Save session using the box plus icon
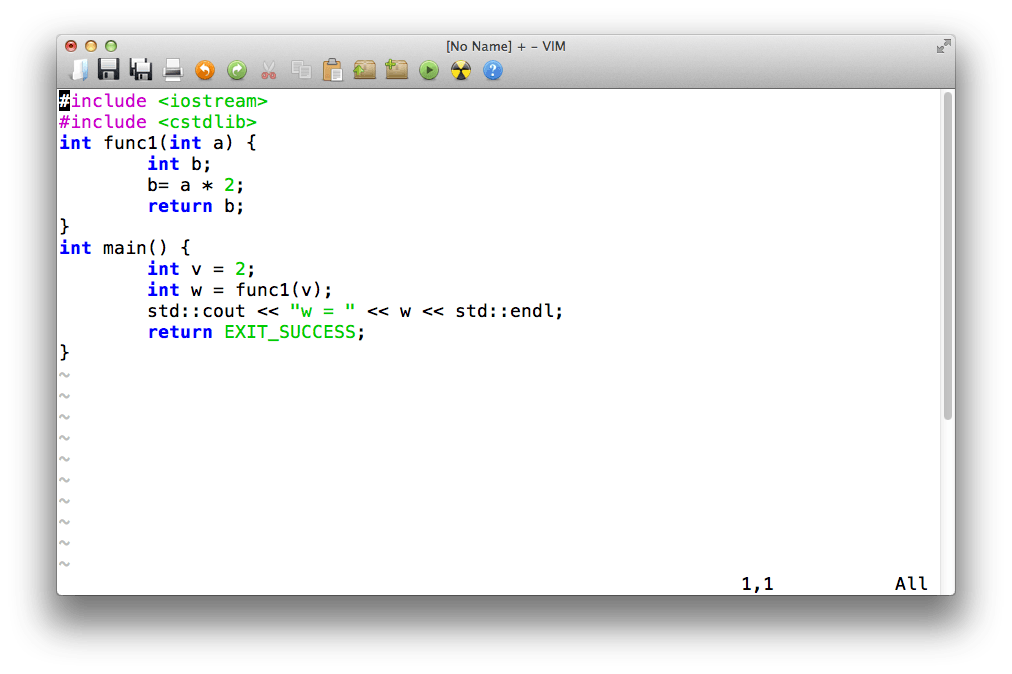This screenshot has width=1012, height=674. coord(396,70)
